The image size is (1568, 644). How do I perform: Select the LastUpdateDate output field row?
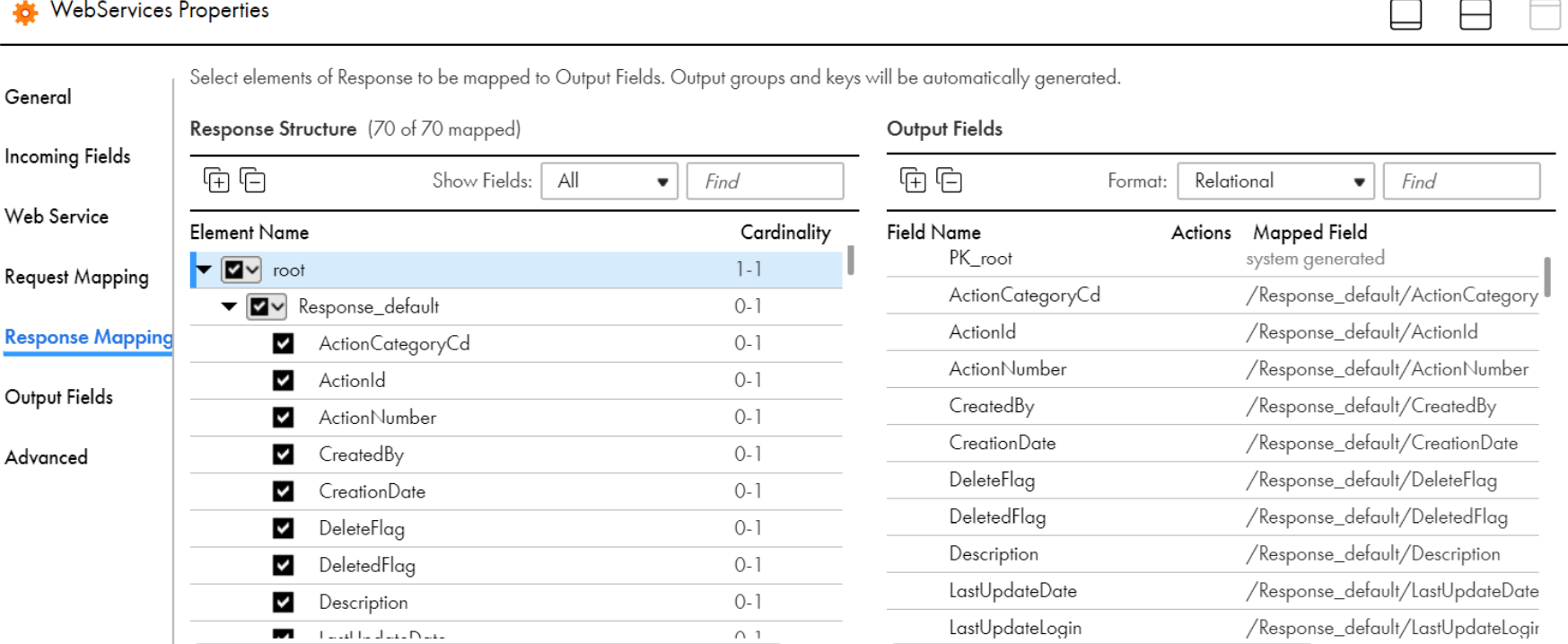pyautogui.click(x=1213, y=590)
